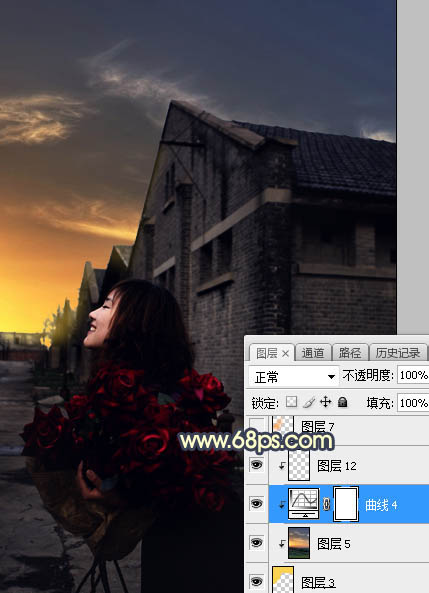Click lock position move icon

tap(326, 402)
